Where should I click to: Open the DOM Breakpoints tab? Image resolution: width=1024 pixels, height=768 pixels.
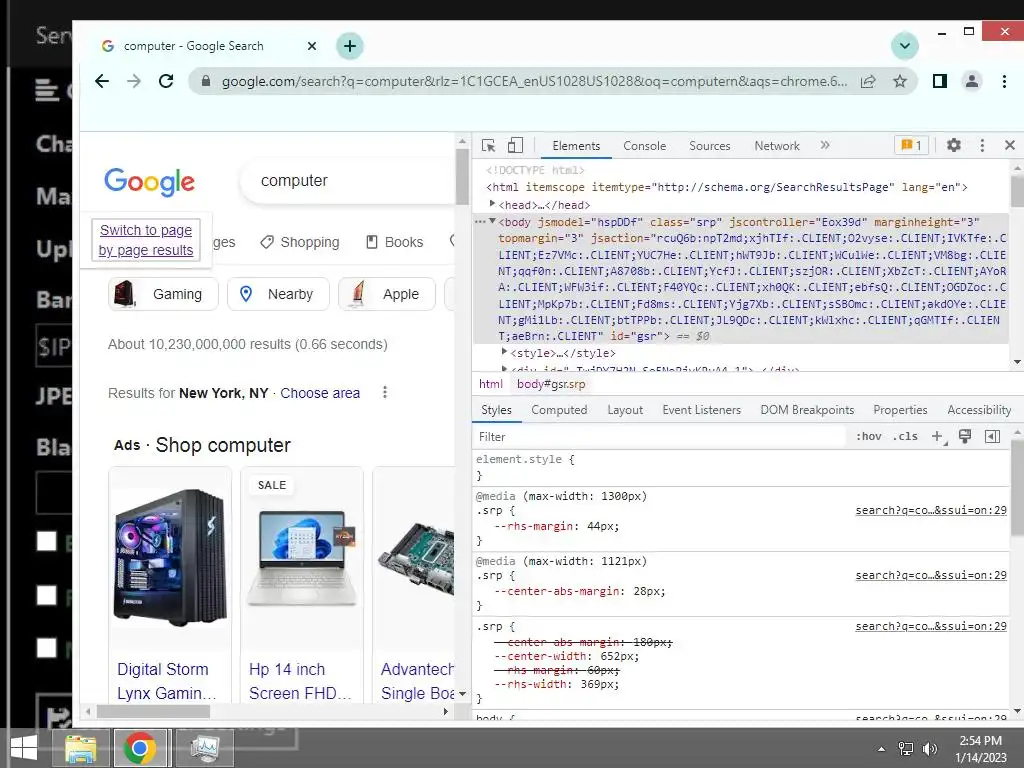[807, 409]
